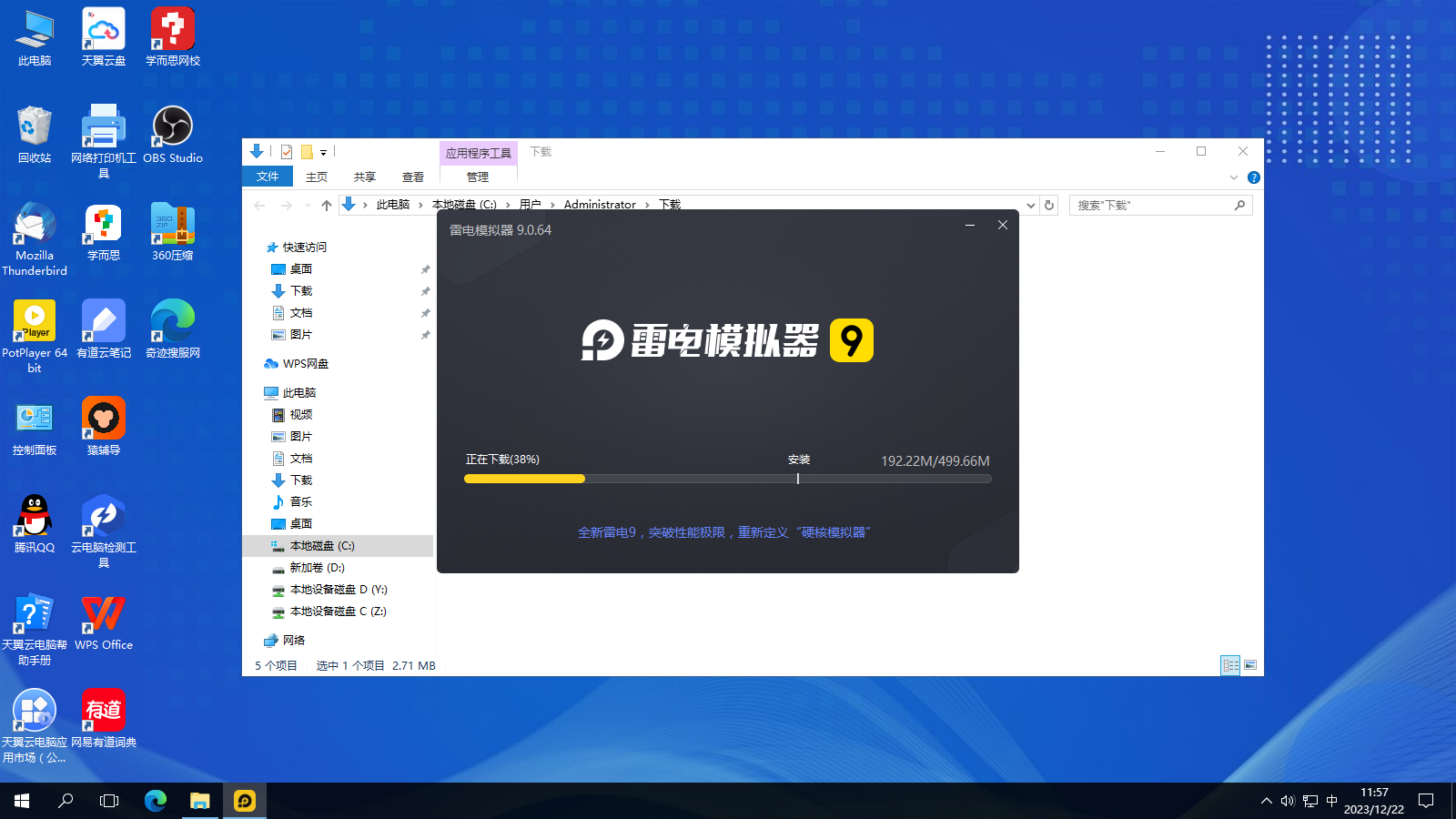
Task: Click the yellow download progress bar
Action: click(524, 479)
